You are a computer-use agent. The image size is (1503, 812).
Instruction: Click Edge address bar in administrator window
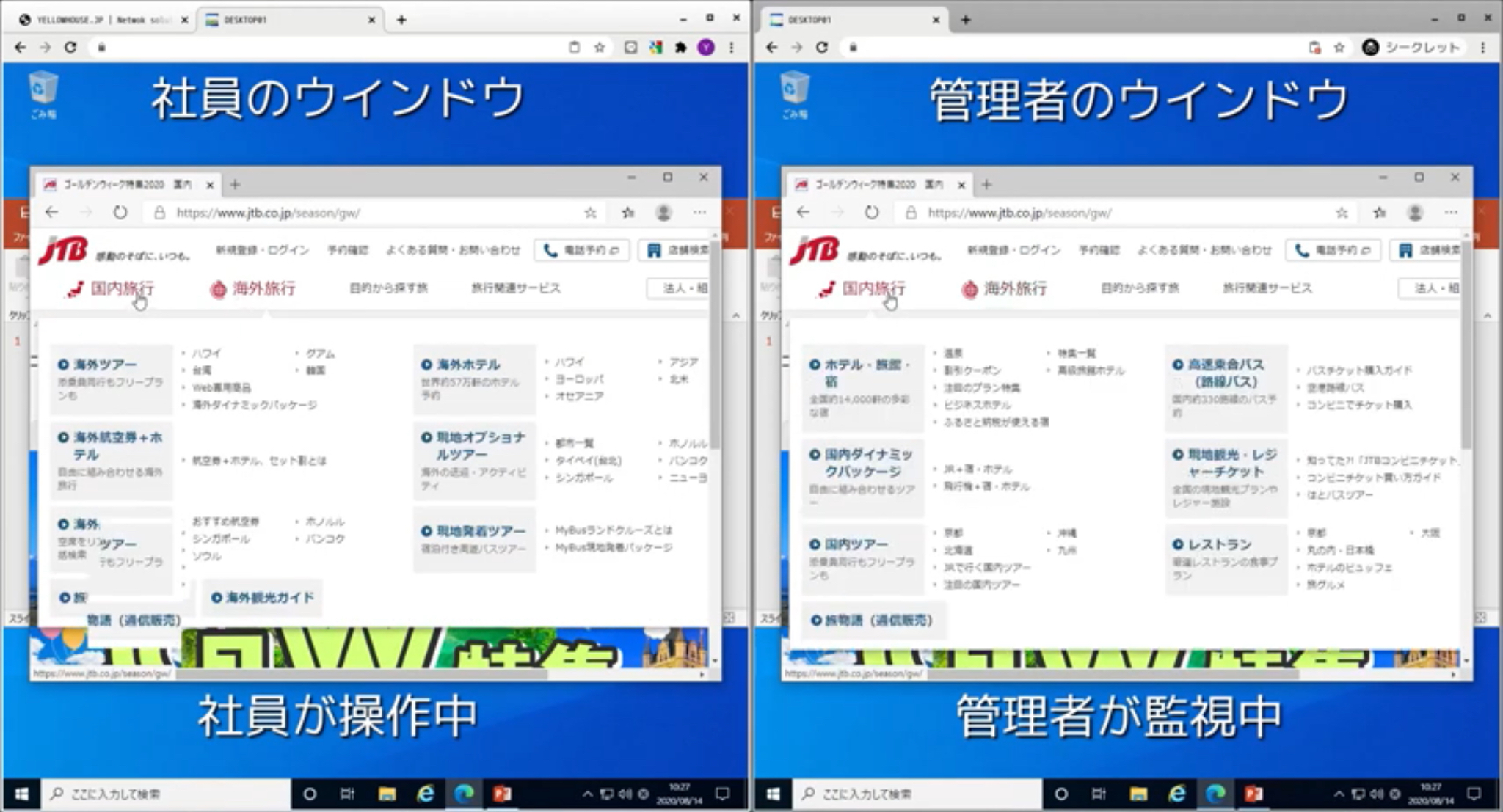1126,213
